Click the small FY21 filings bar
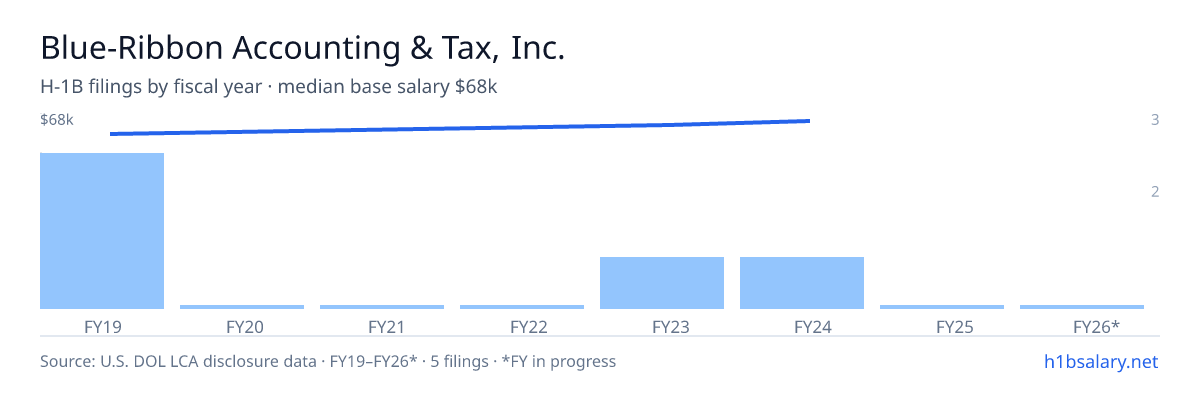The height and width of the screenshot is (400, 1200). [382, 307]
